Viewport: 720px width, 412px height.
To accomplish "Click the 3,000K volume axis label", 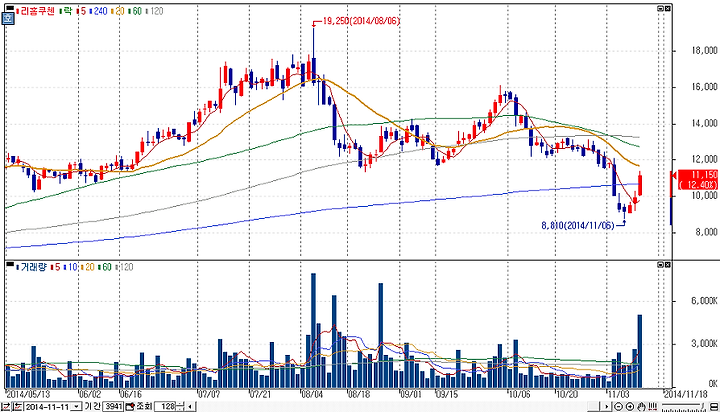I will [704, 344].
